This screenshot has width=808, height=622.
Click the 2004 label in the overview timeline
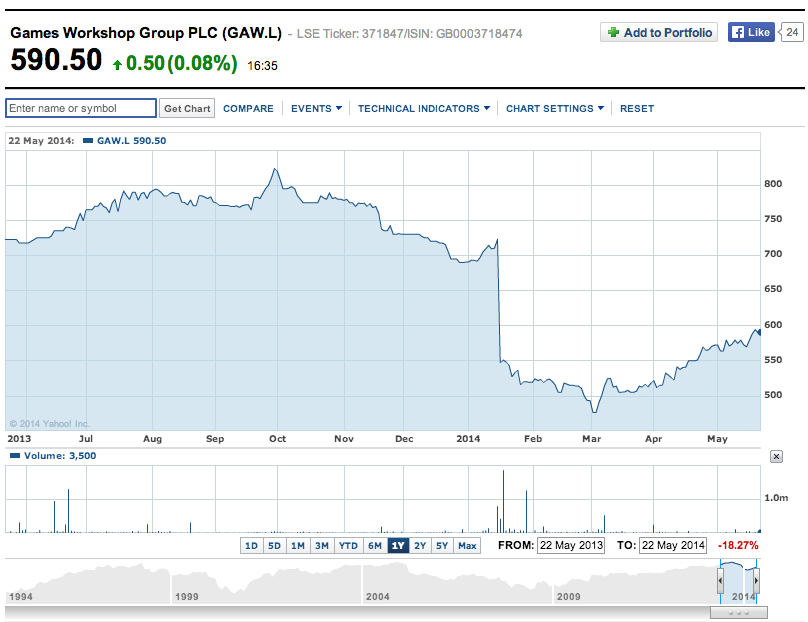(x=378, y=596)
